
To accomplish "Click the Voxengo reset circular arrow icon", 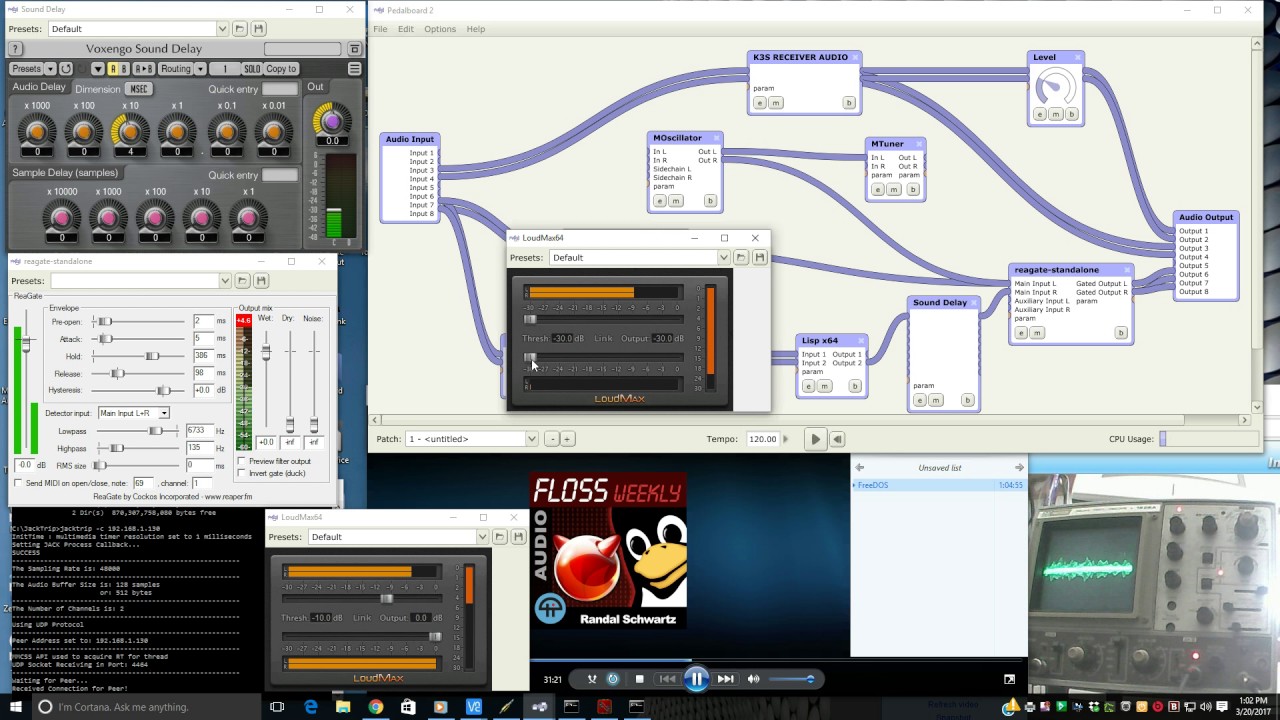I will (66, 69).
